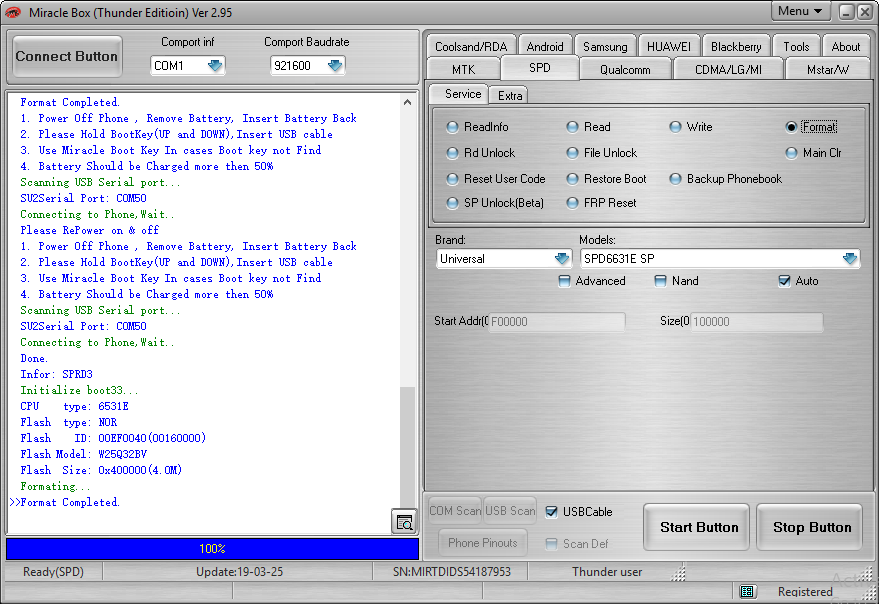This screenshot has width=879, height=604.
Task: Toggle the Scan Def checkbox
Action: [552, 543]
